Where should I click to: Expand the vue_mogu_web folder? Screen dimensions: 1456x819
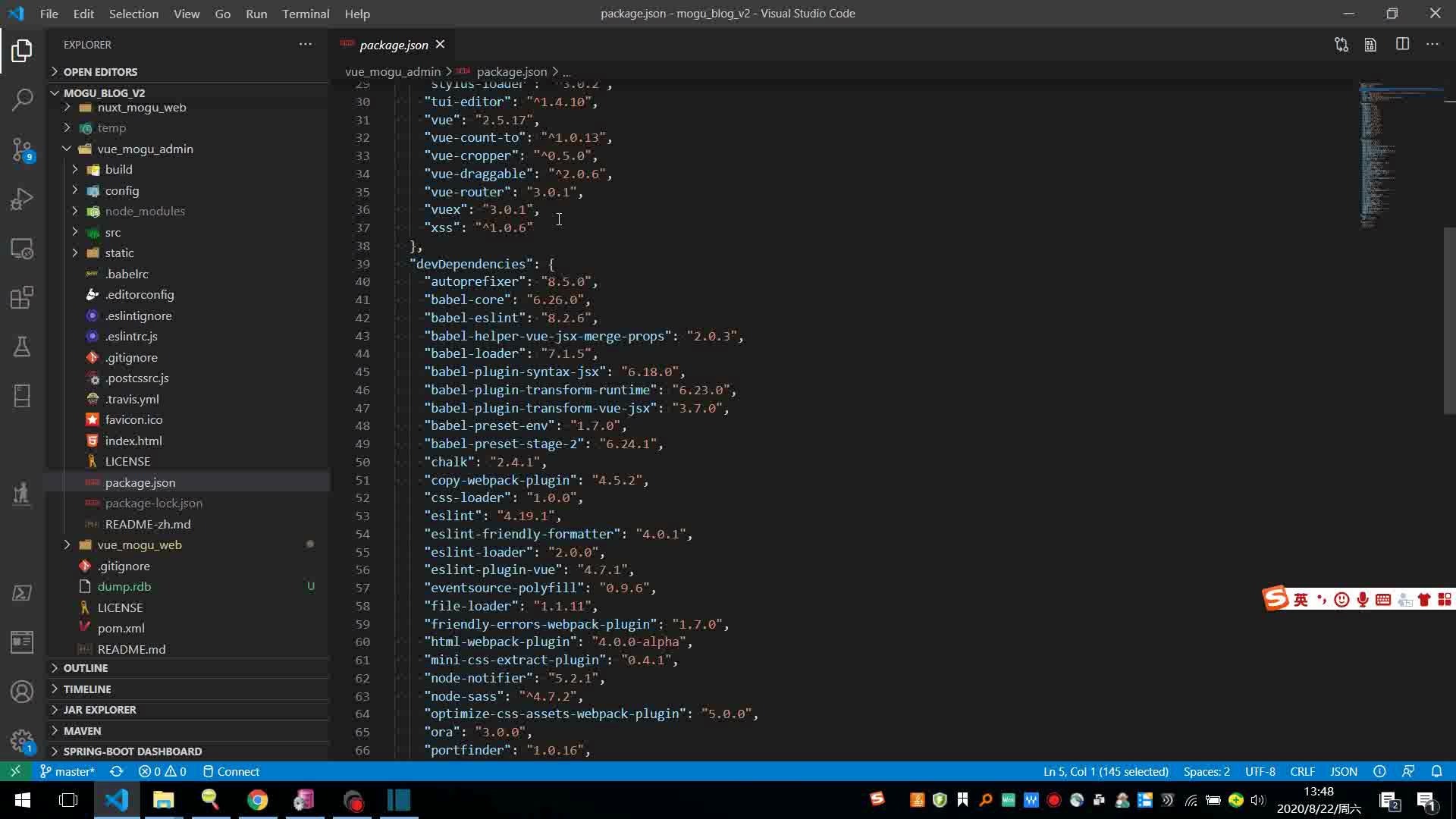[x=67, y=545]
